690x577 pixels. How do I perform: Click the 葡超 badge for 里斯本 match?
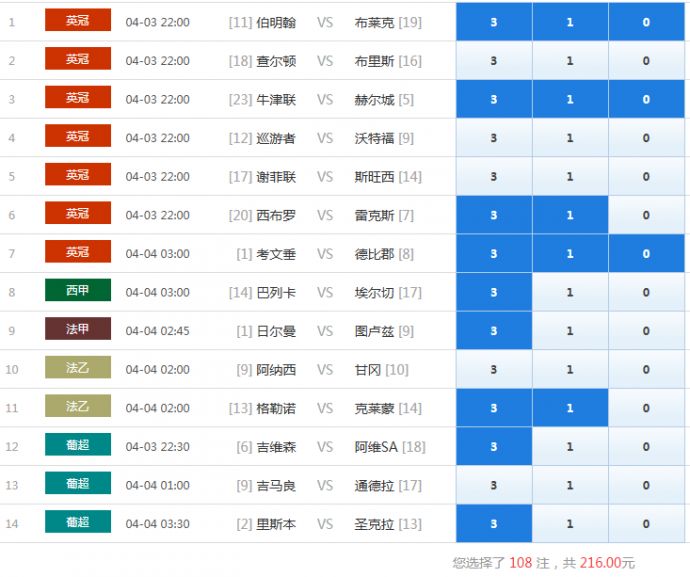coord(78,522)
